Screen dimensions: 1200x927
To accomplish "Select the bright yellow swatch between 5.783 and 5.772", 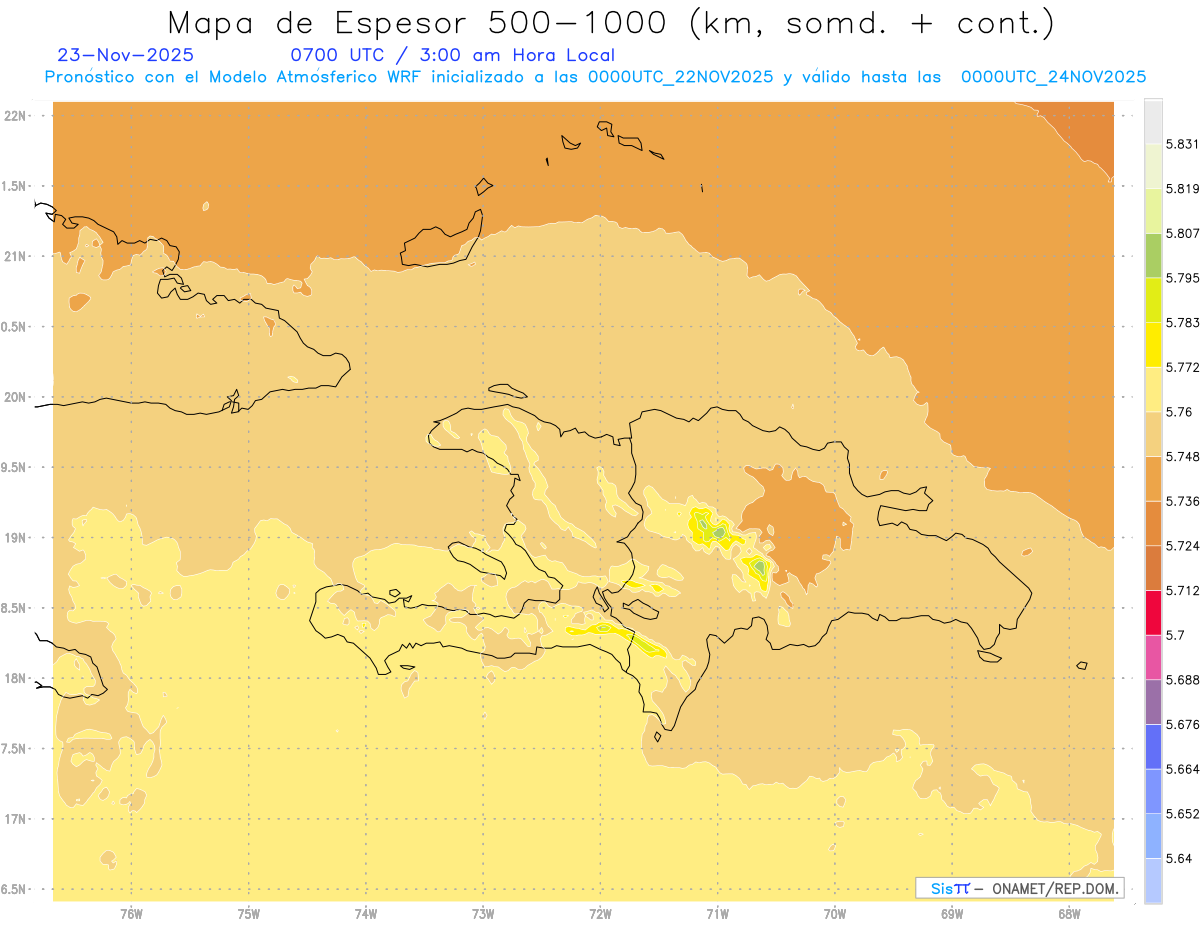I will coord(1153,344).
